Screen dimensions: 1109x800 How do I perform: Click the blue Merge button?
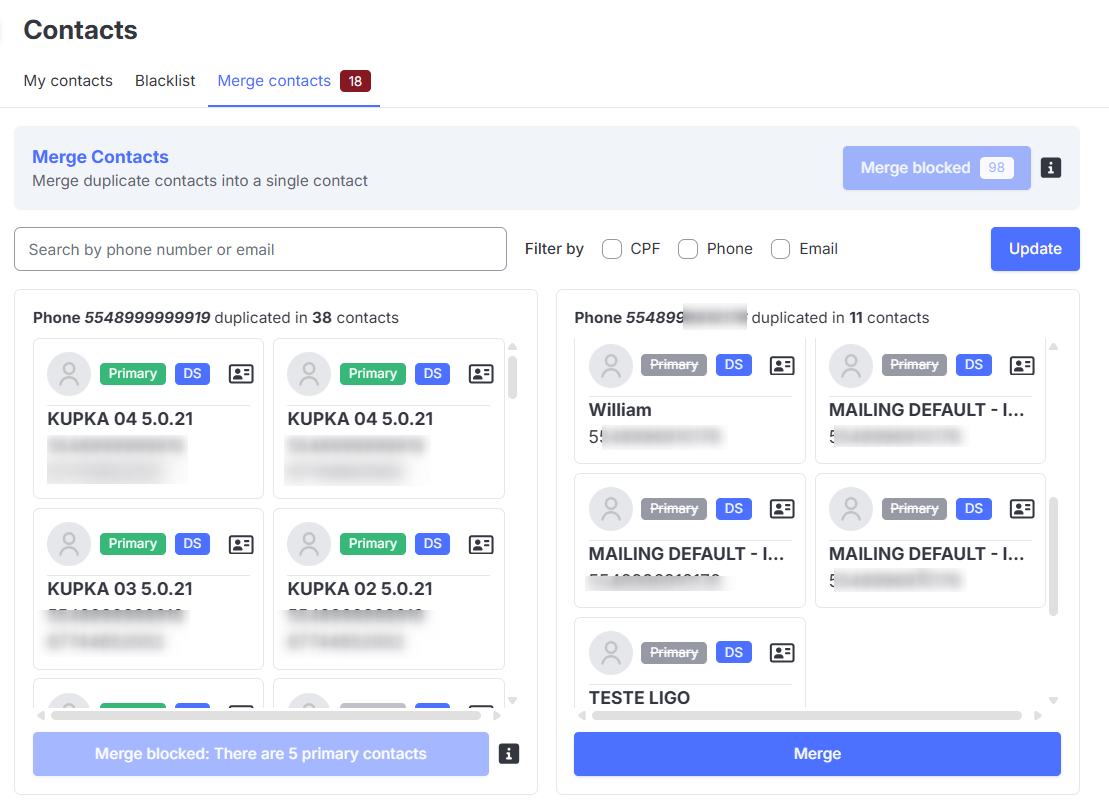[817, 754]
